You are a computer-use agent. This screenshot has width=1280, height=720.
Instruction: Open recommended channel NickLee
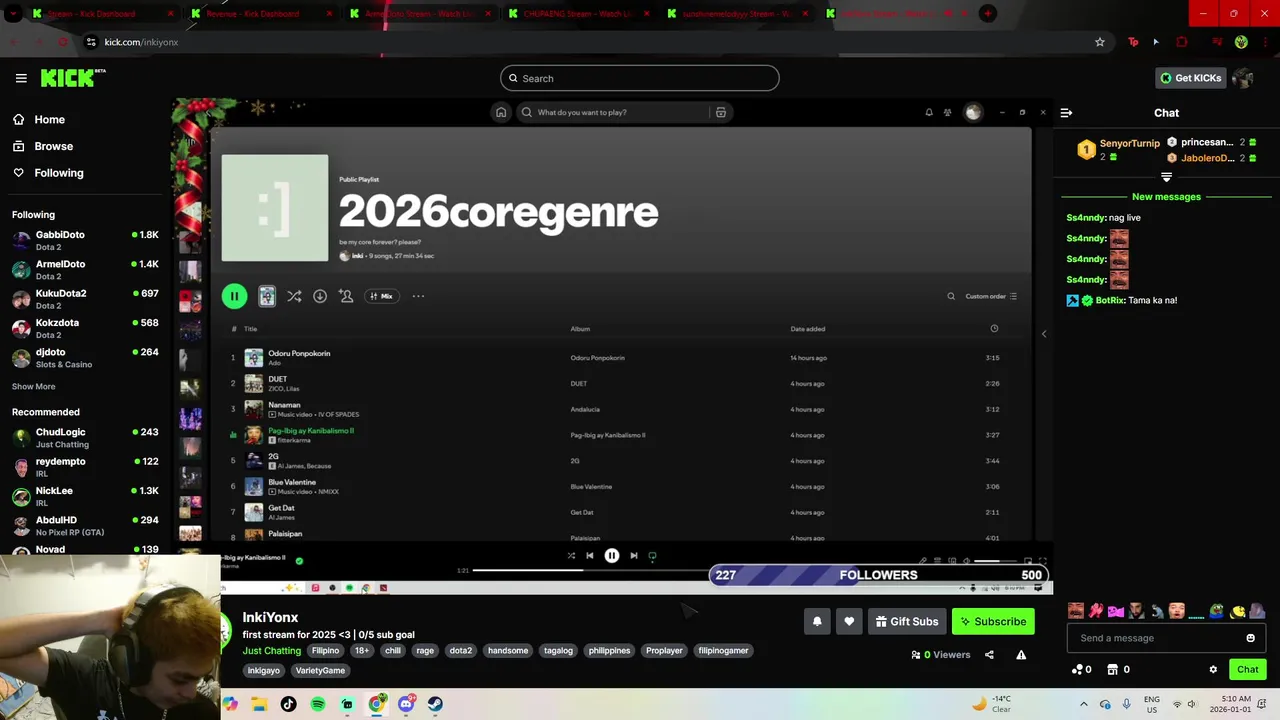click(85, 496)
